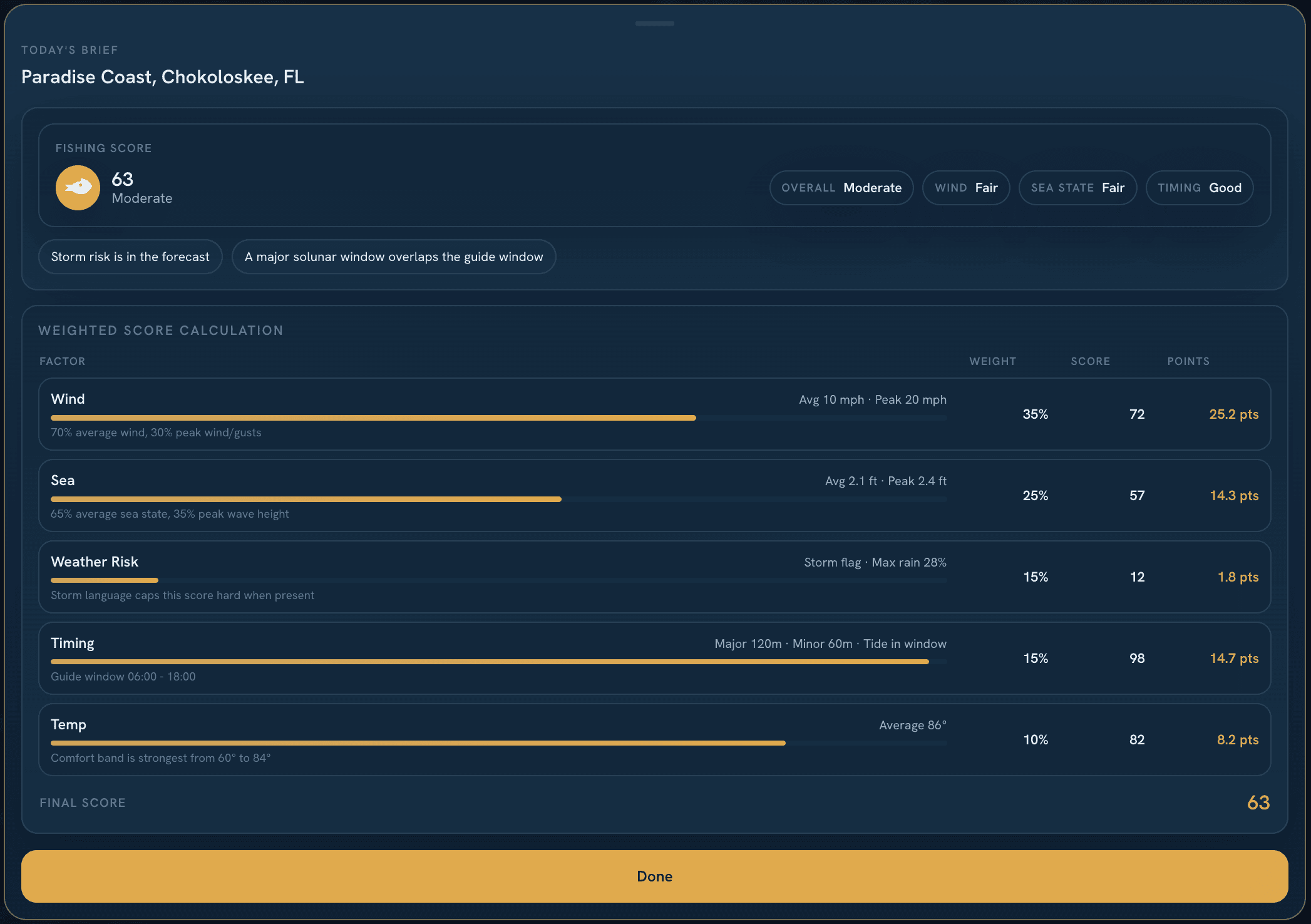Click 'Comfort band is strongest' note
This screenshot has height=924, width=1311.
point(161,757)
